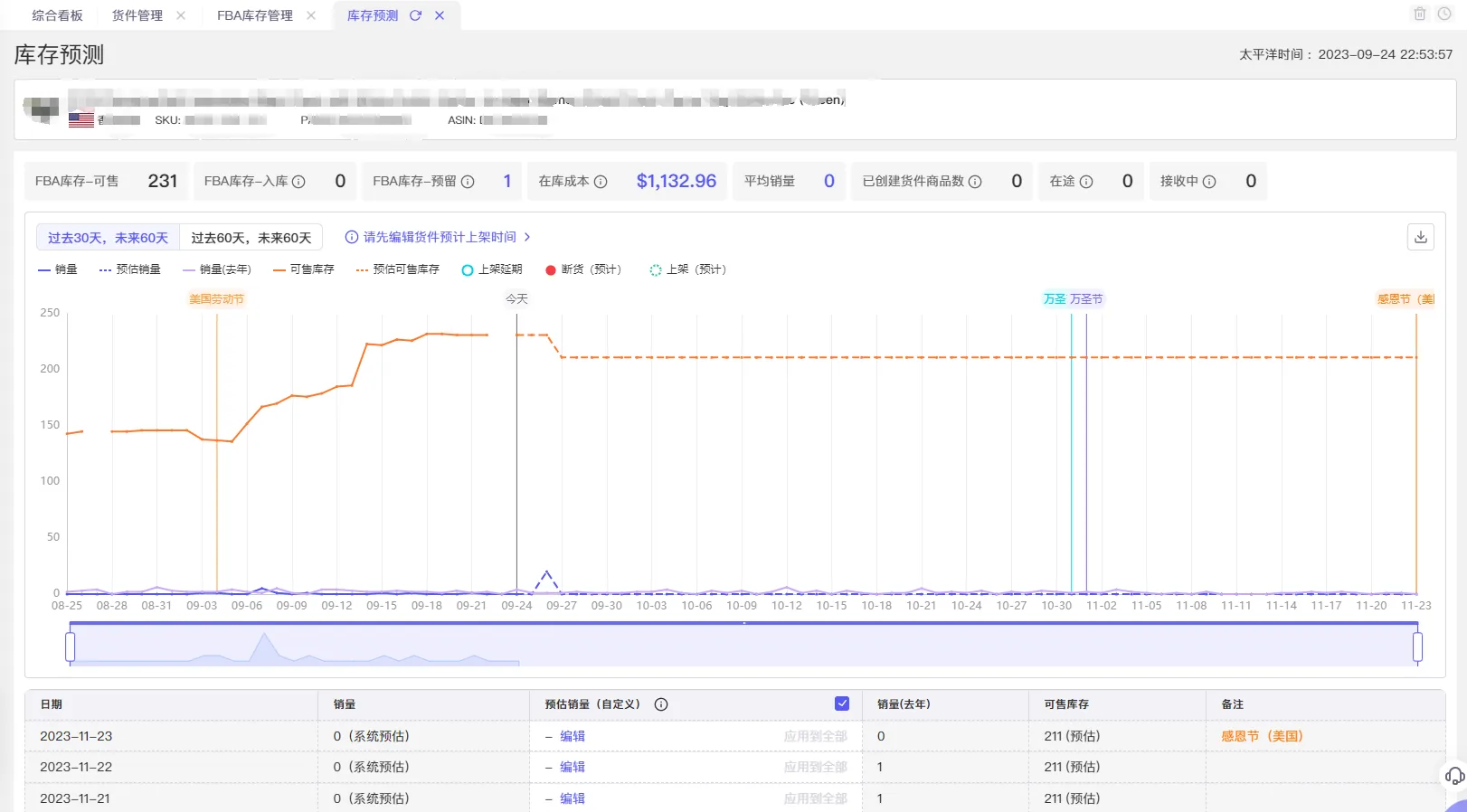Click the 感恩节（美国）note cell
This screenshot has width=1467, height=812.
(x=1262, y=736)
